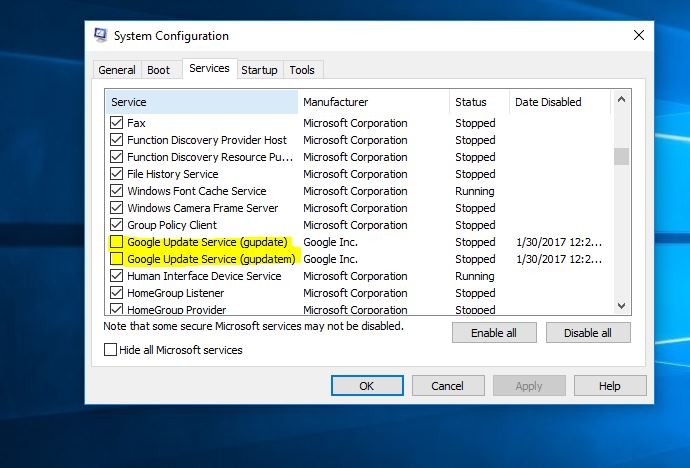
Task: Click the System Configuration title bar icon
Action: pyautogui.click(x=101, y=36)
